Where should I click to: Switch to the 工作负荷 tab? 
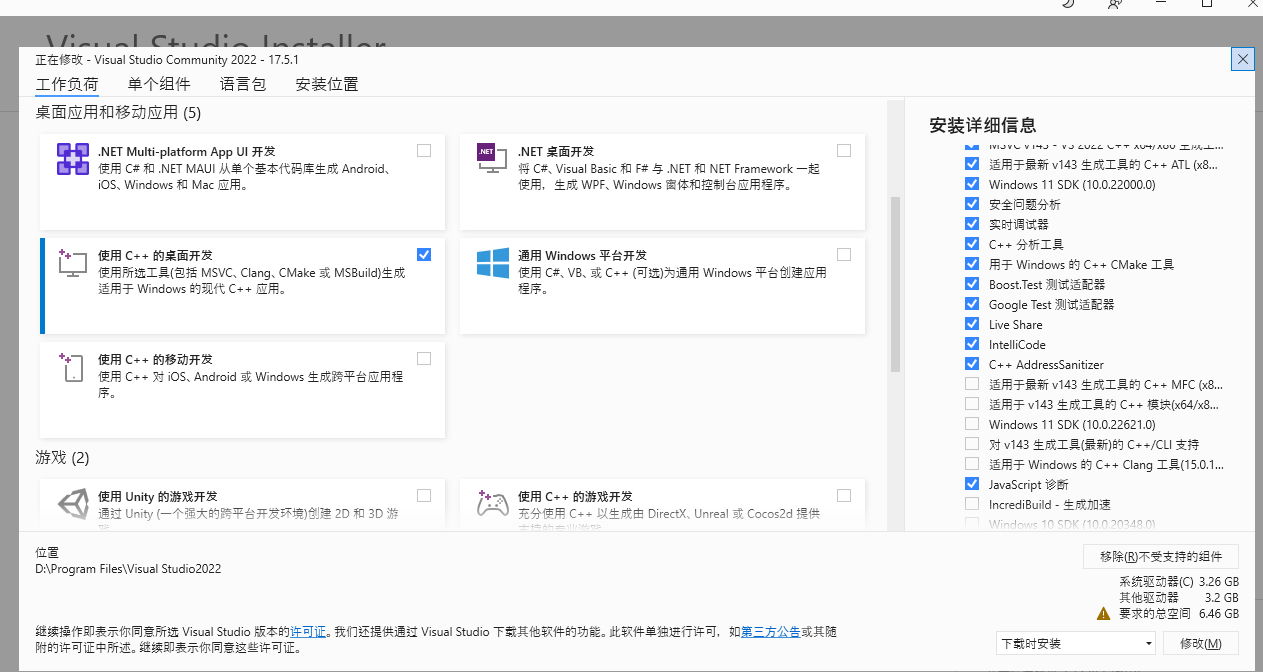point(67,85)
